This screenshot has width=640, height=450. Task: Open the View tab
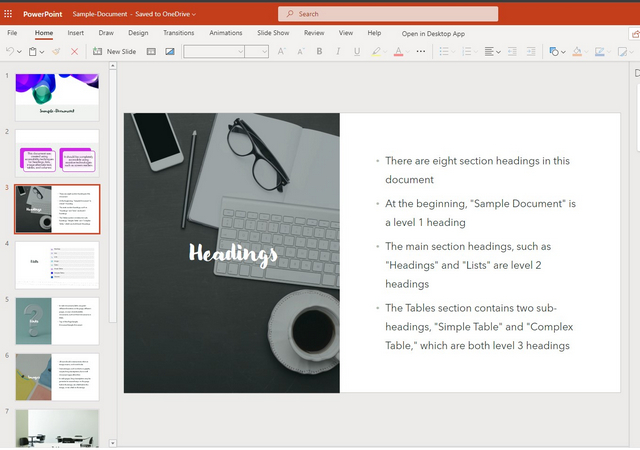346,33
